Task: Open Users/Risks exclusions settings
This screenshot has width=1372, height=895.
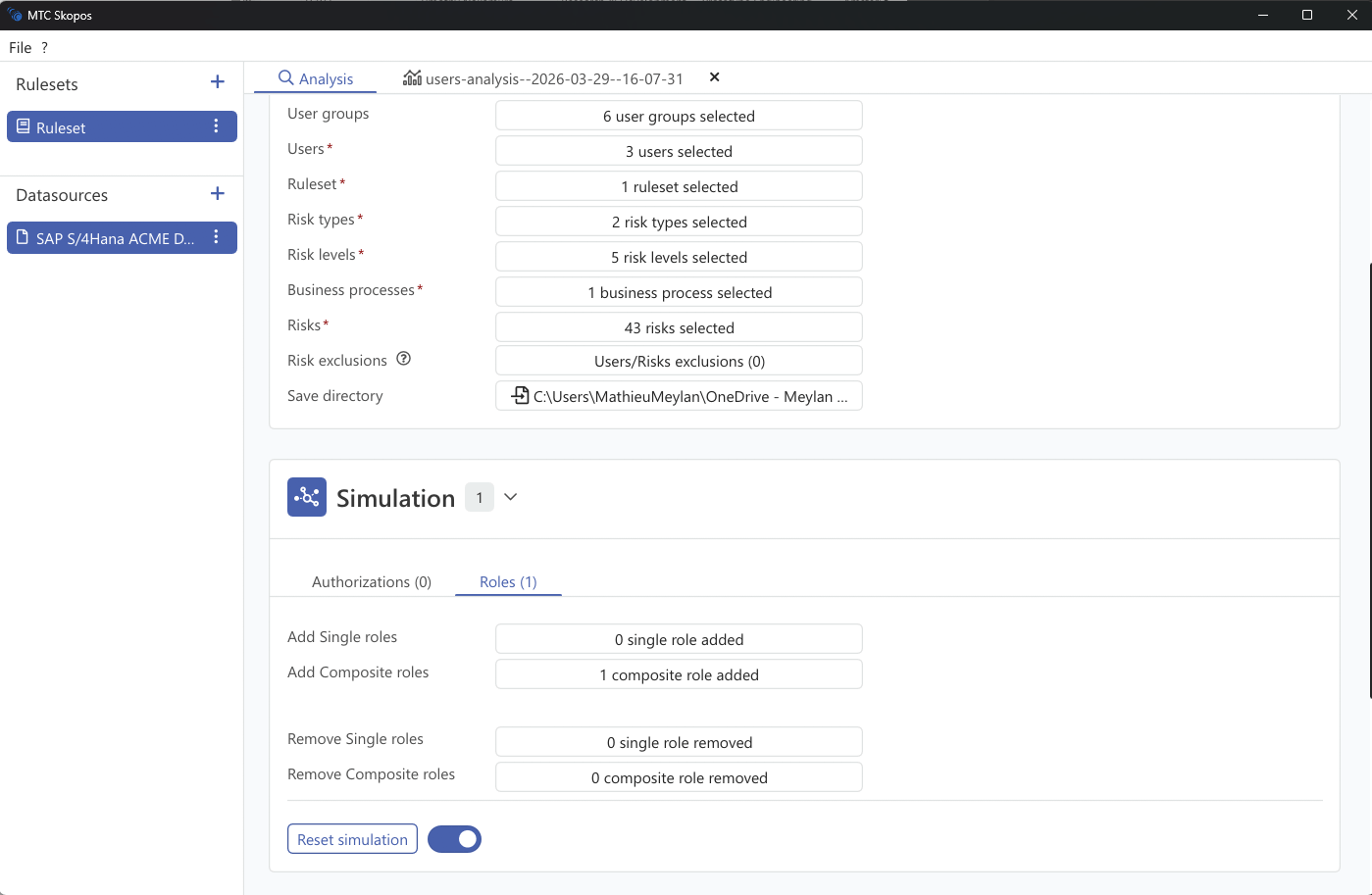Action: coord(678,360)
